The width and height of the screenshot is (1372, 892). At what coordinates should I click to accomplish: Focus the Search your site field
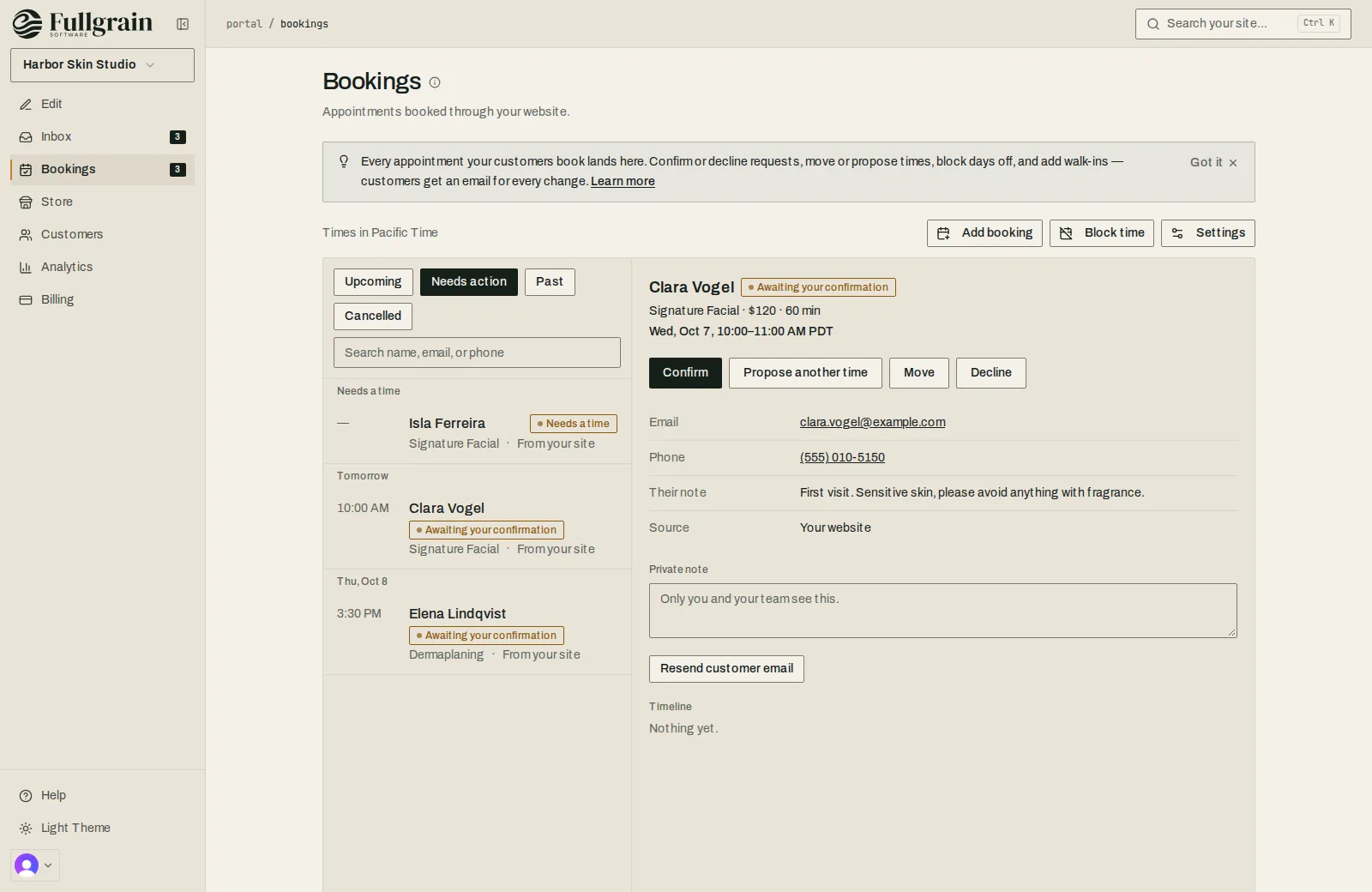tap(1243, 24)
